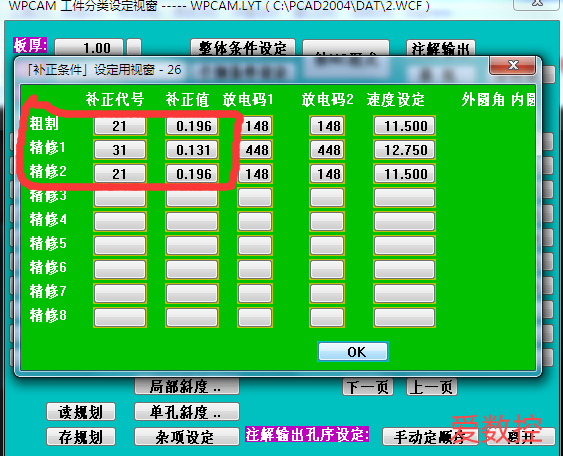Screen dimensions: 563x456
Task: Click empty 精修4 速度设定 field
Action: (x=405, y=222)
